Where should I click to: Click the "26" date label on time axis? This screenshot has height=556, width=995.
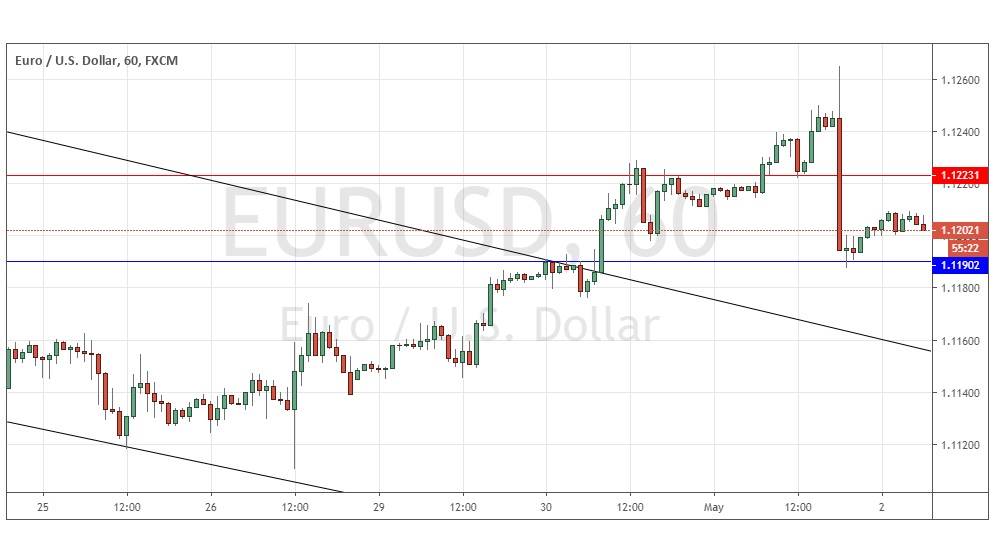pyautogui.click(x=211, y=505)
